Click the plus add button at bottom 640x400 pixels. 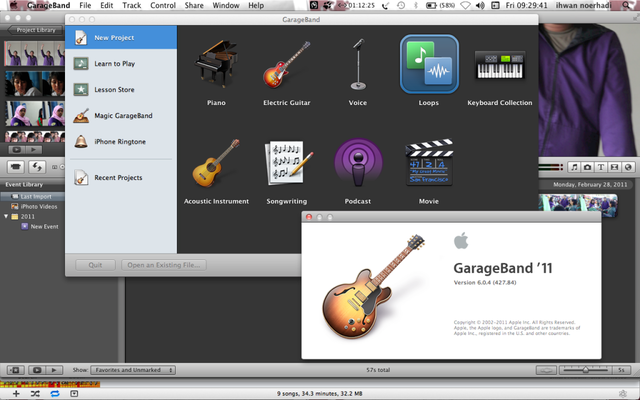click(16, 393)
